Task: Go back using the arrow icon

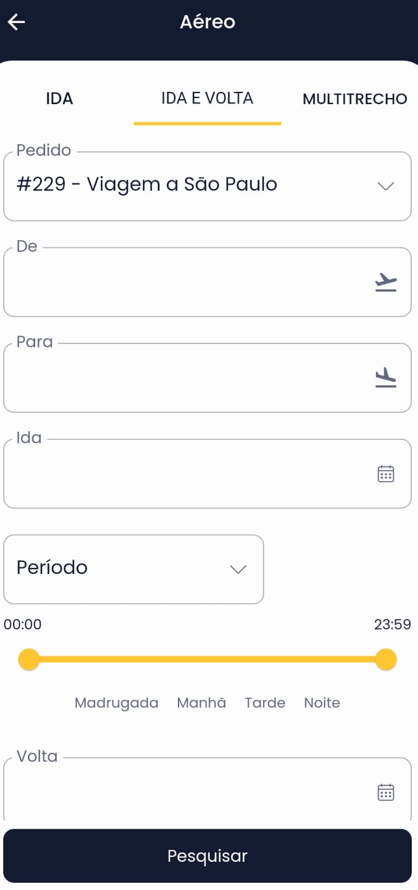Action: point(16,22)
